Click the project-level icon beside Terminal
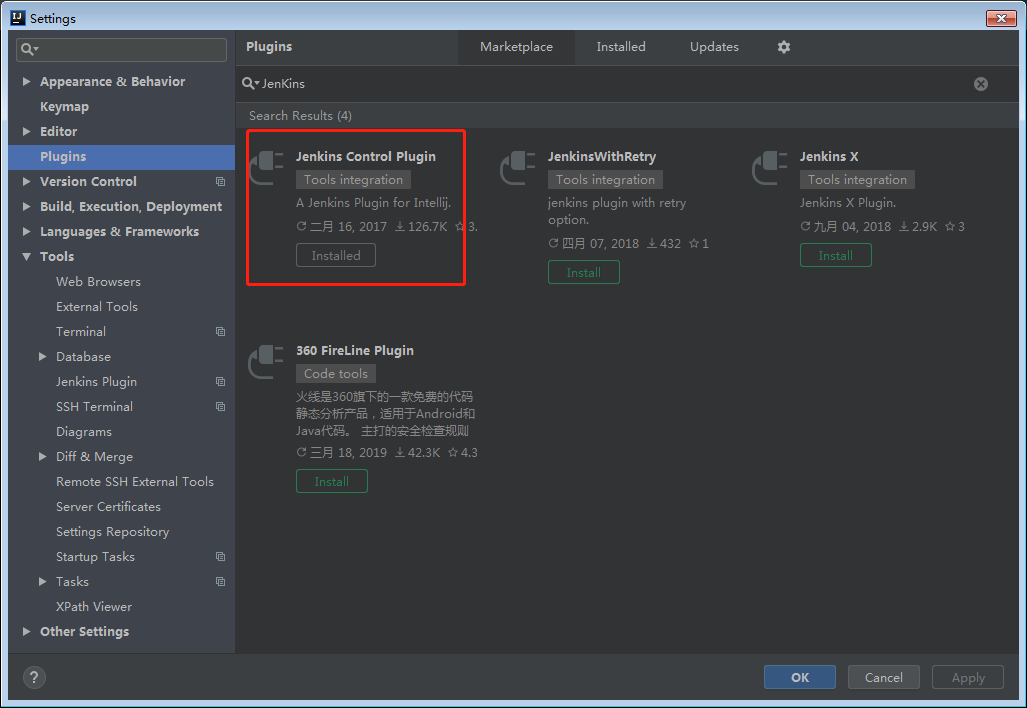This screenshot has width=1027, height=708. click(x=221, y=331)
